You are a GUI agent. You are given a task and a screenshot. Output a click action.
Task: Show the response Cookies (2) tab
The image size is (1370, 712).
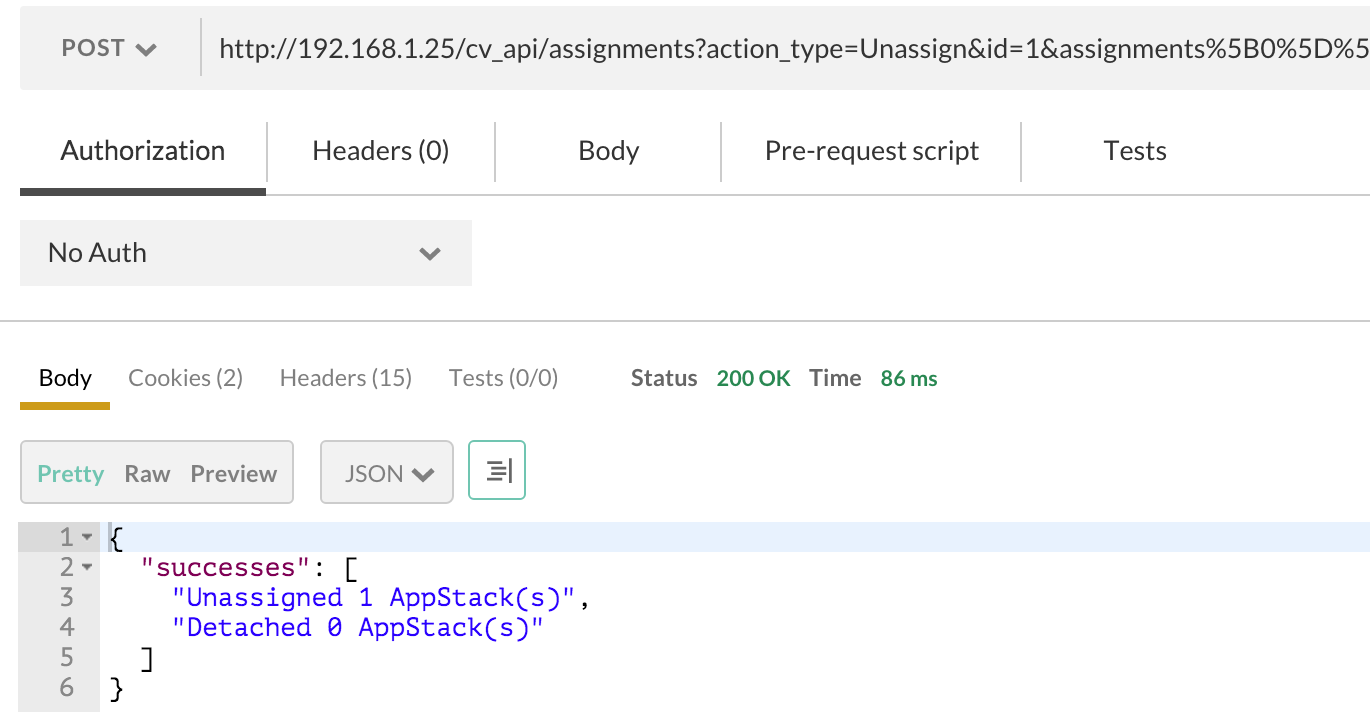(185, 378)
